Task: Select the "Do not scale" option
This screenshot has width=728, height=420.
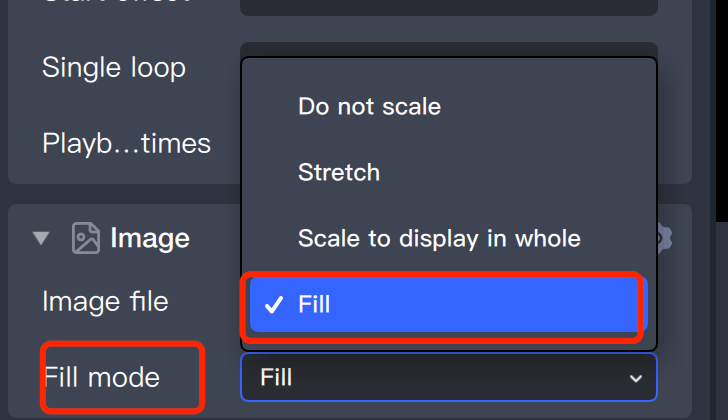Action: point(369,106)
